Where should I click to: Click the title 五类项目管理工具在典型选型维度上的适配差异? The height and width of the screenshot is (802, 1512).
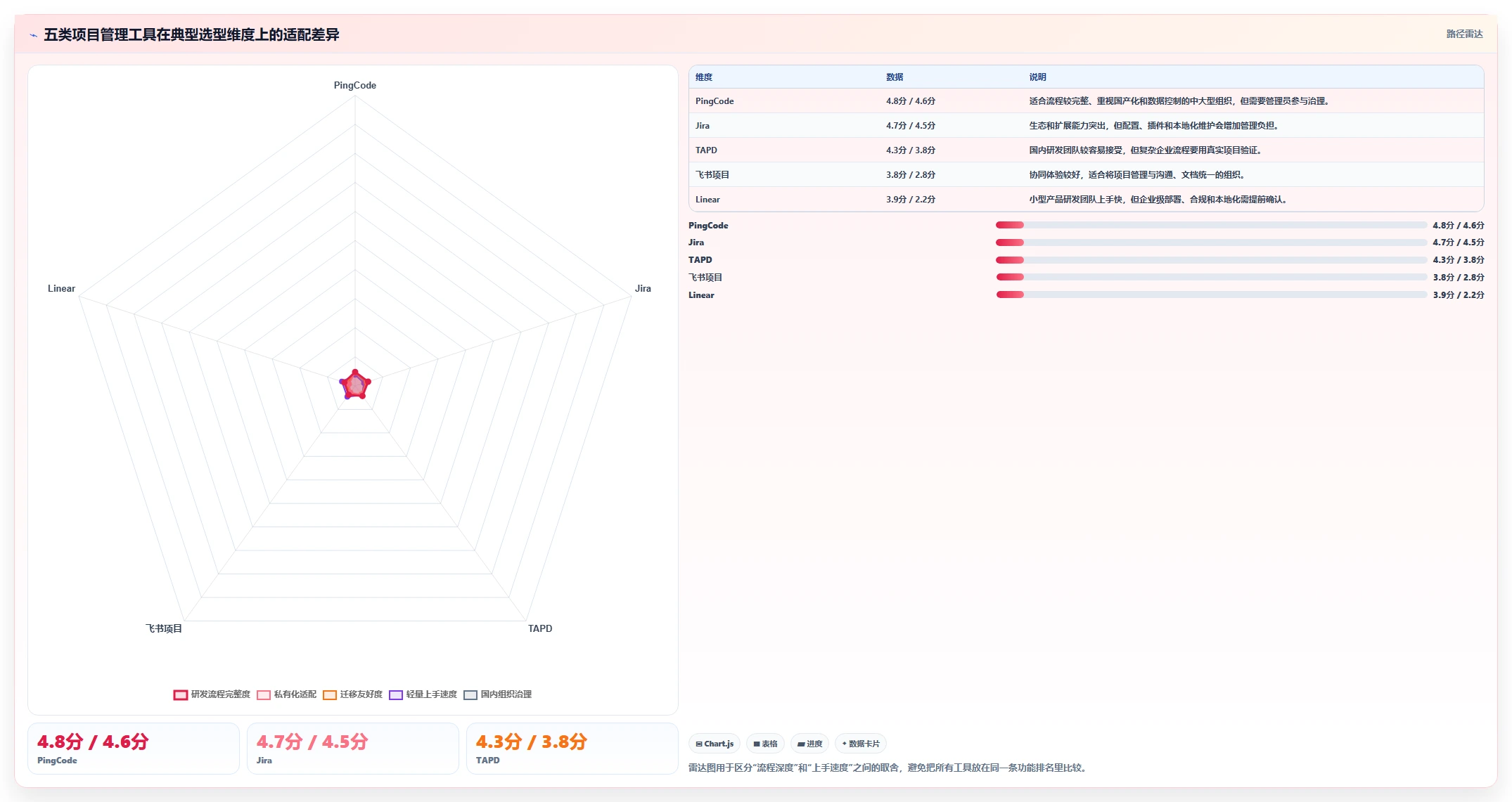pyautogui.click(x=191, y=34)
